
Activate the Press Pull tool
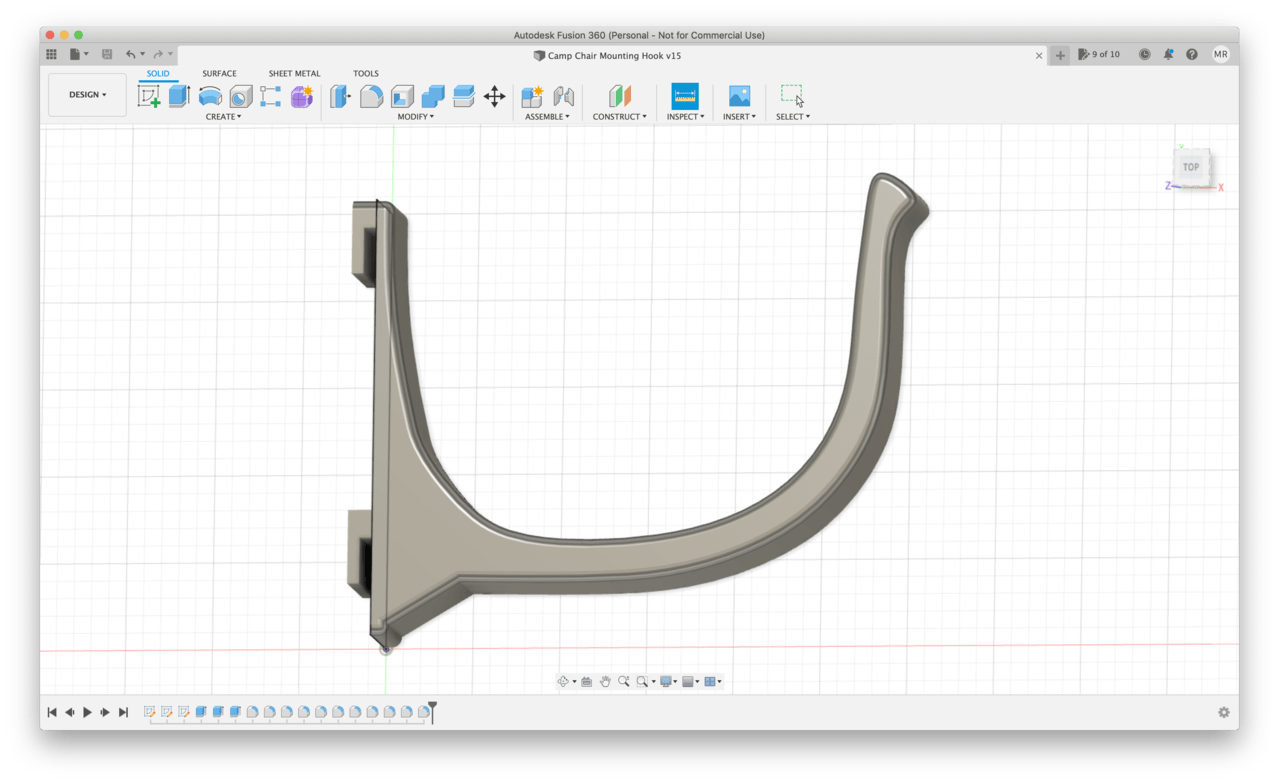[x=341, y=96]
